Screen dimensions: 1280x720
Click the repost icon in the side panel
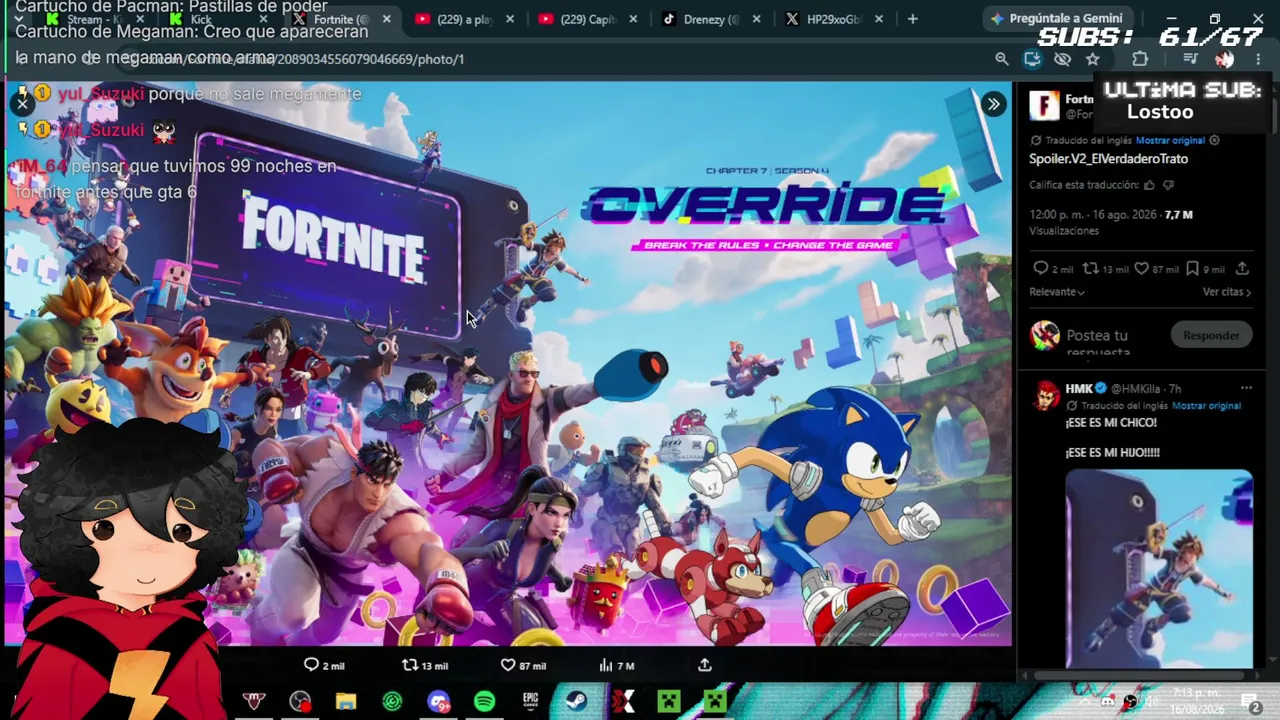(1091, 268)
